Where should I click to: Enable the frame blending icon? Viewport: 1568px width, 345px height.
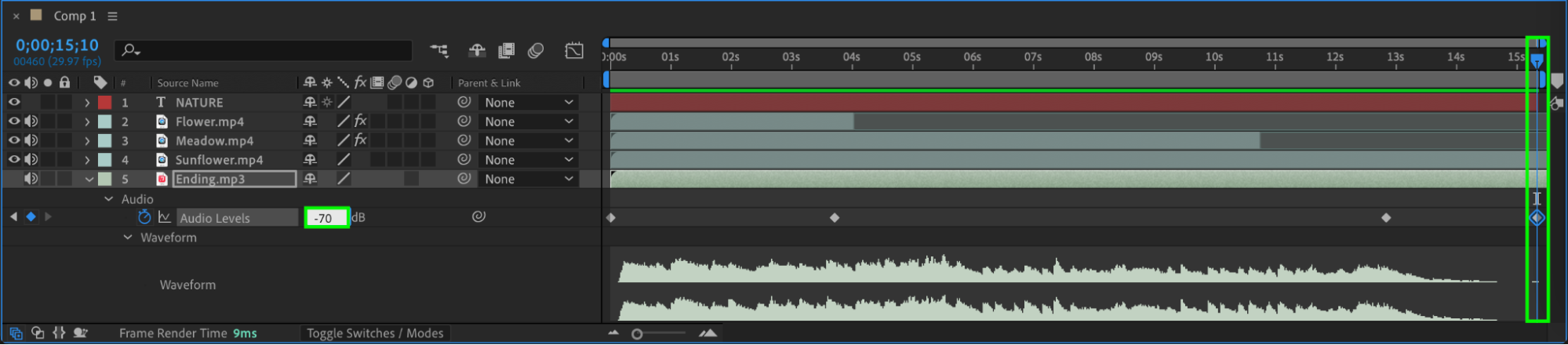coord(506,51)
